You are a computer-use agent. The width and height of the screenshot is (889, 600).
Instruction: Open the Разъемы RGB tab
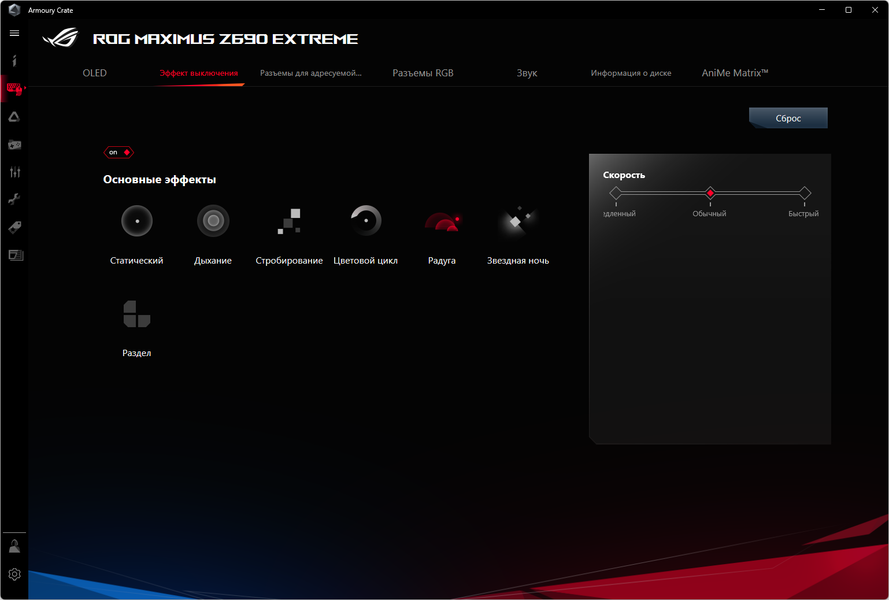tap(423, 73)
